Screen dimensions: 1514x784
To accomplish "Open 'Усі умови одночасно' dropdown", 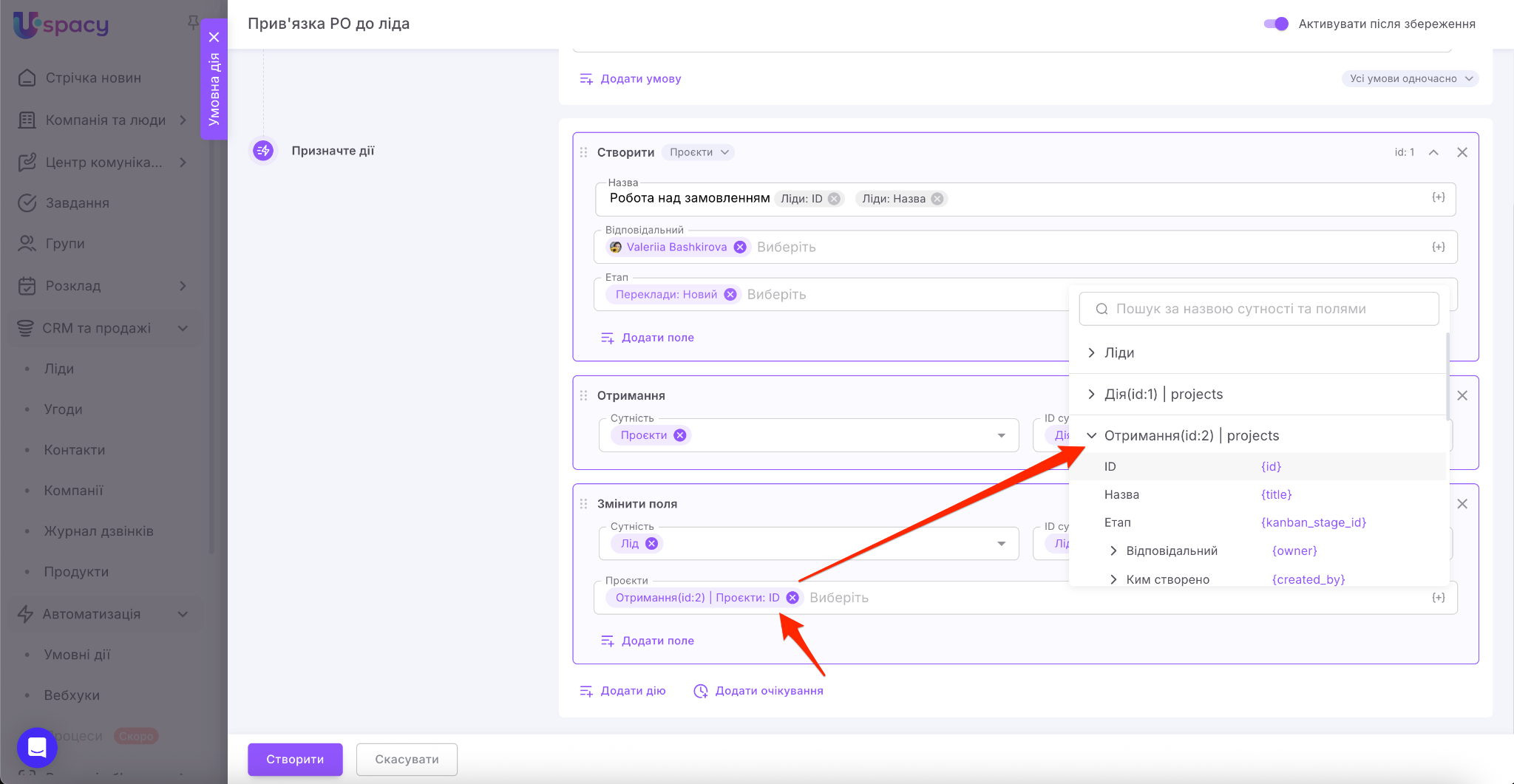I will (x=1410, y=78).
